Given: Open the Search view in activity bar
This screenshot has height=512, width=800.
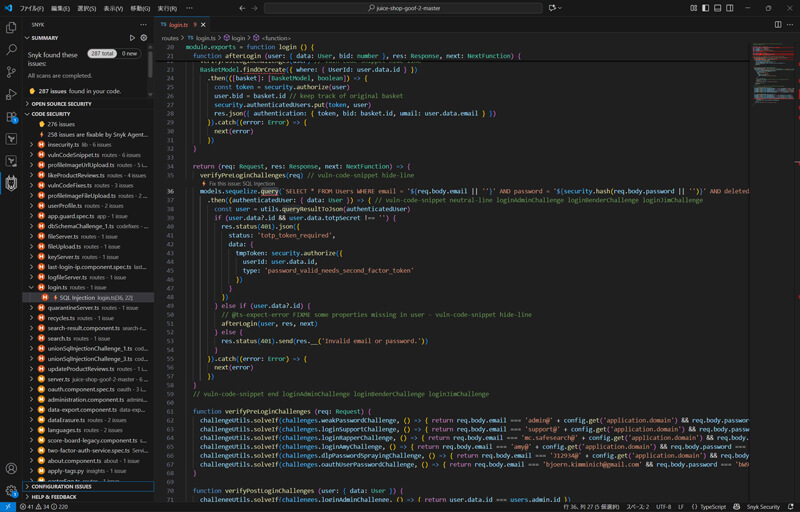Looking at the screenshot, I should point(11,49).
